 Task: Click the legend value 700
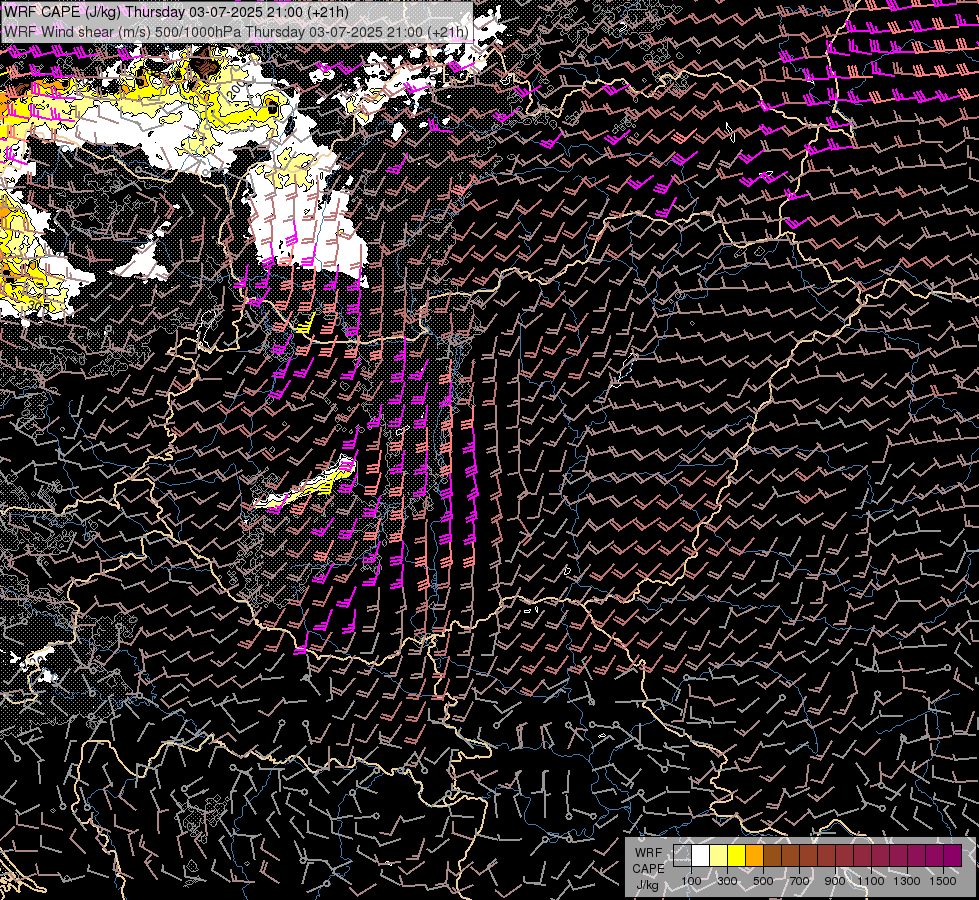[799, 881]
